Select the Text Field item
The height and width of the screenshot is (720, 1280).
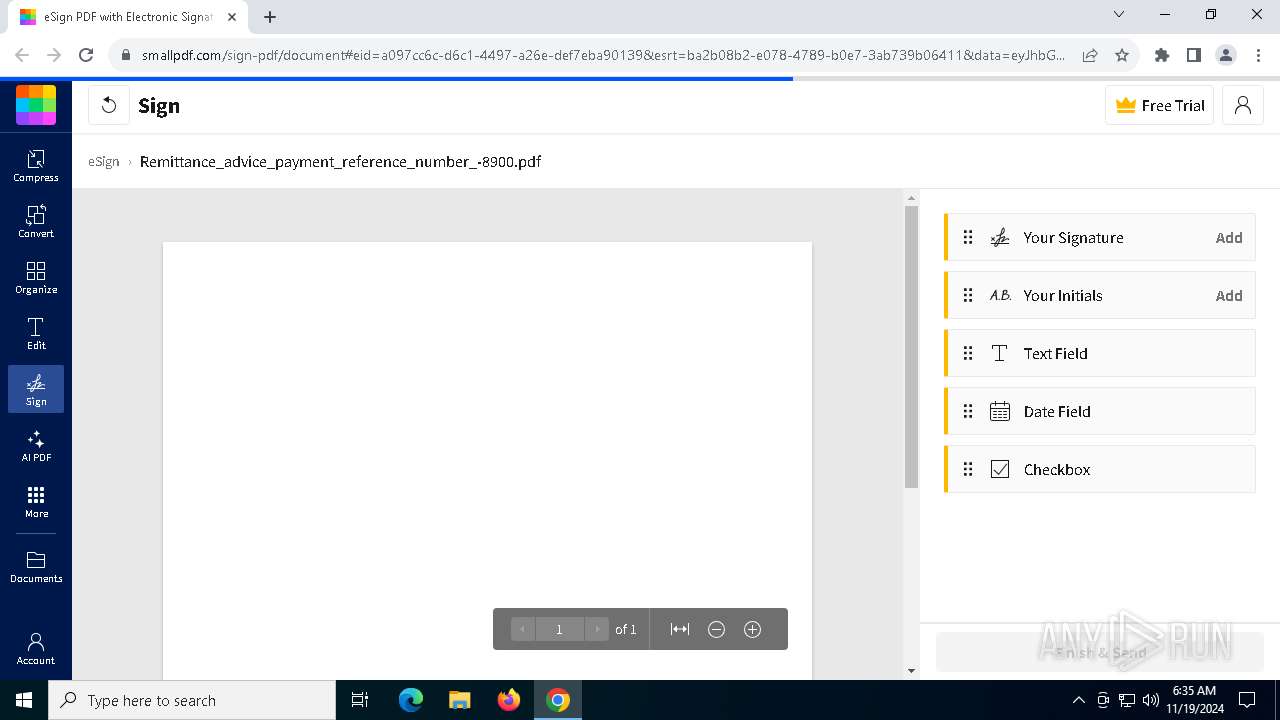coord(1100,354)
